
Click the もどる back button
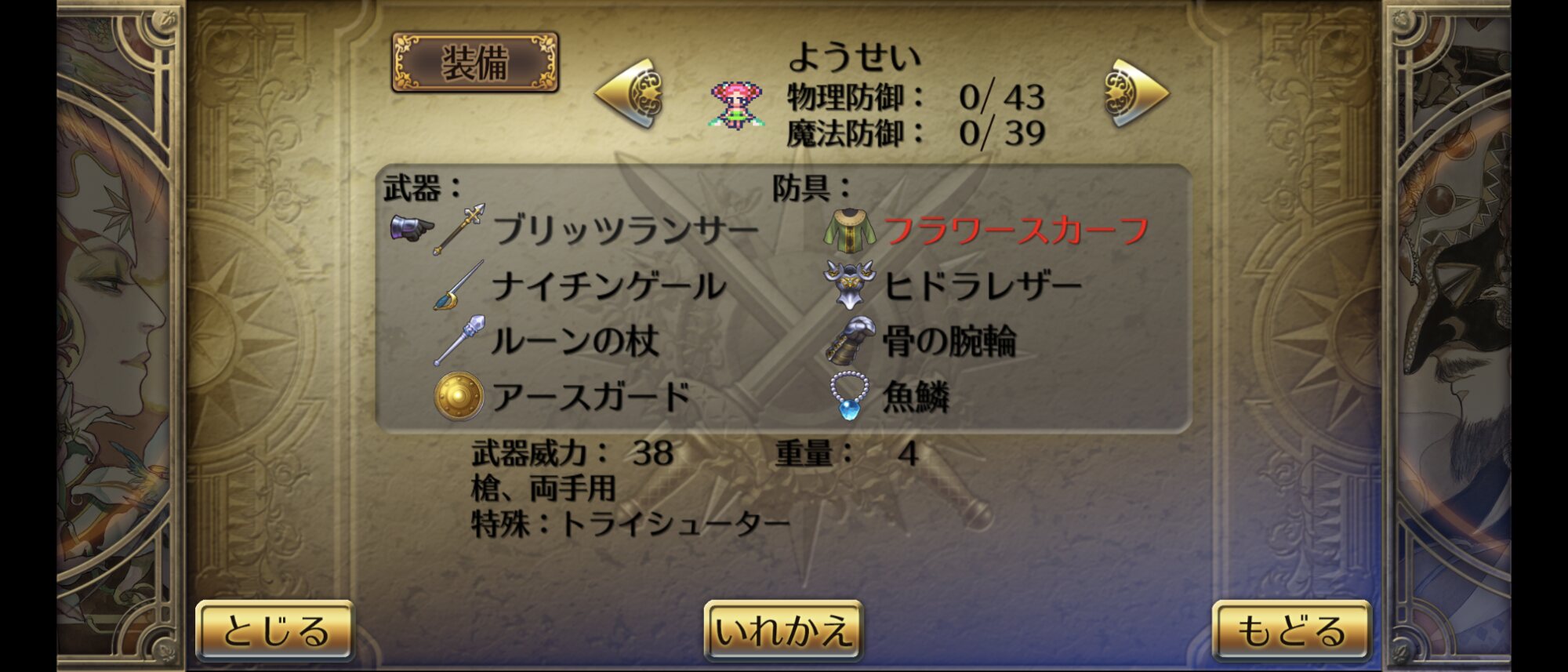(1291, 630)
